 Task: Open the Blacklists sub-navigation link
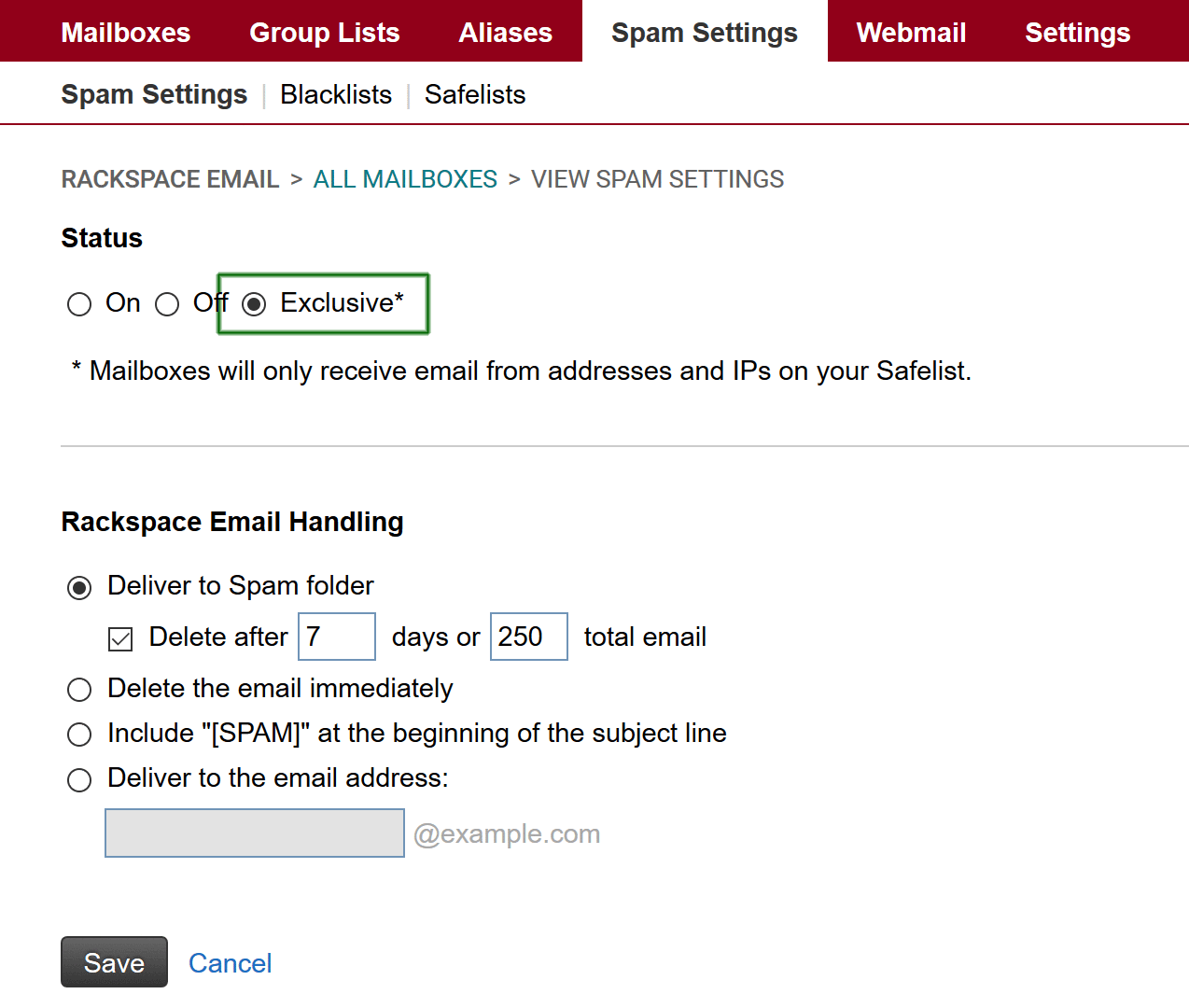click(x=335, y=94)
